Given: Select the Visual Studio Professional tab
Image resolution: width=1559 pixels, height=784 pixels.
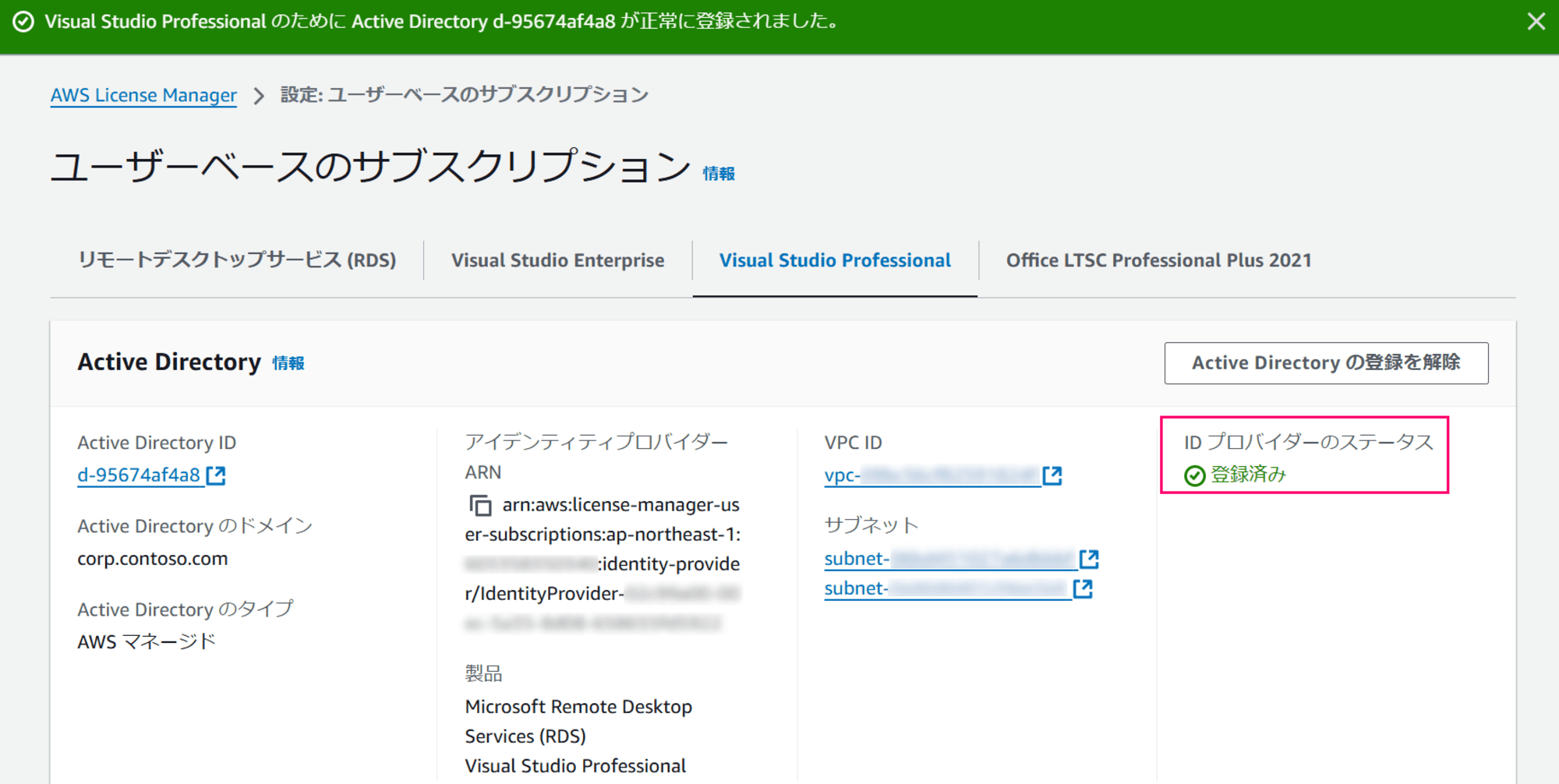Looking at the screenshot, I should click(835, 260).
